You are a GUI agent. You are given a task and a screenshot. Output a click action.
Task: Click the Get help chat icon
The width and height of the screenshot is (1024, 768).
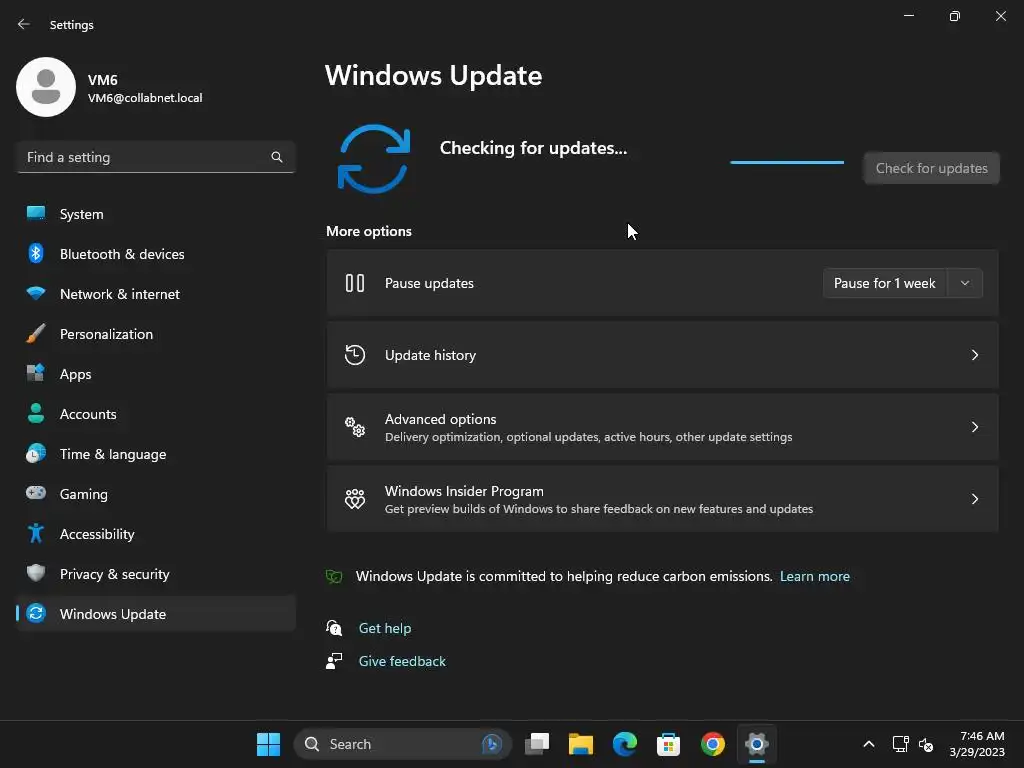pyautogui.click(x=334, y=628)
